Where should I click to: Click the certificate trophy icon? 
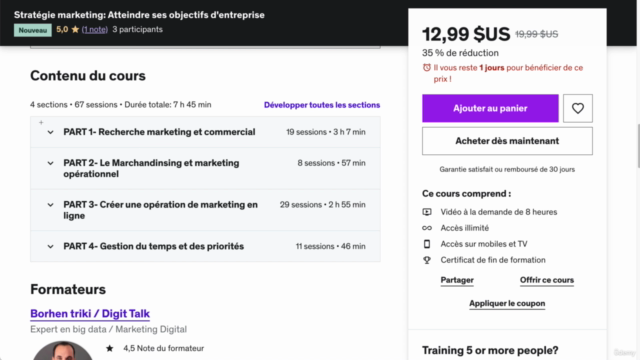point(427,260)
